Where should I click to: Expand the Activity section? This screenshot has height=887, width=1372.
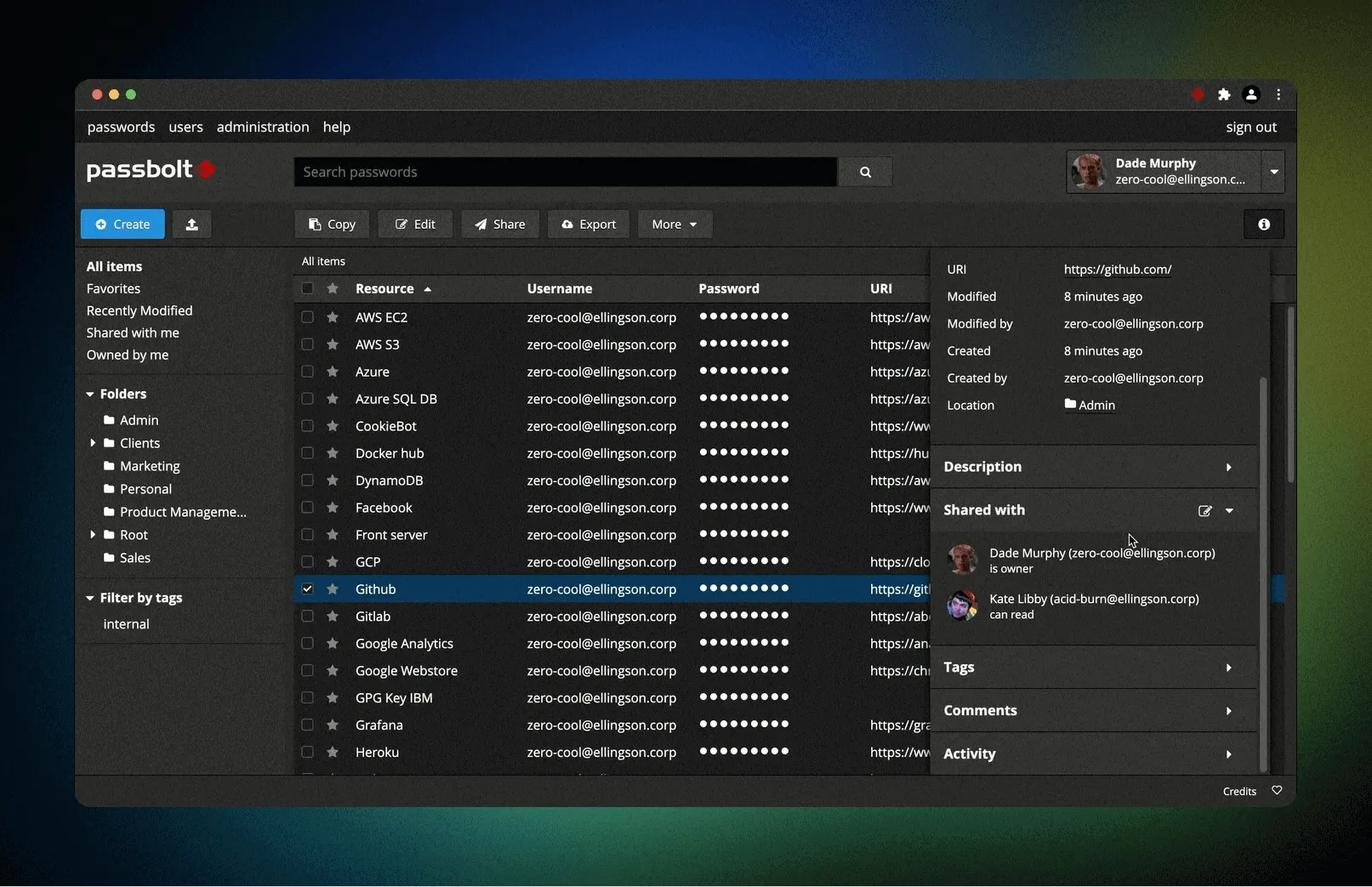pos(1228,755)
